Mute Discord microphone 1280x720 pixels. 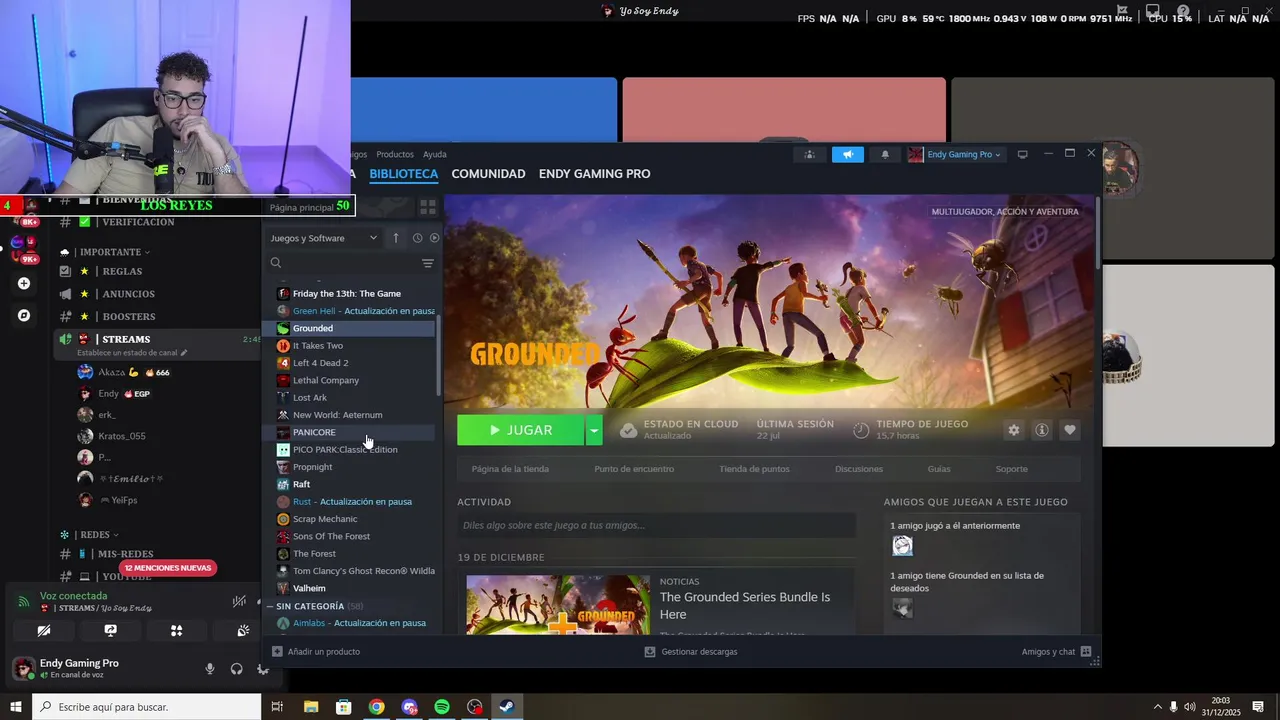pos(210,669)
